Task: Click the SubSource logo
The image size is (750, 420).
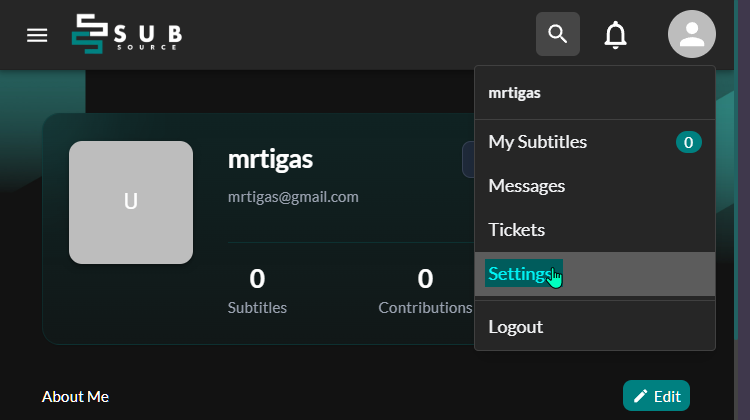Action: click(x=127, y=34)
